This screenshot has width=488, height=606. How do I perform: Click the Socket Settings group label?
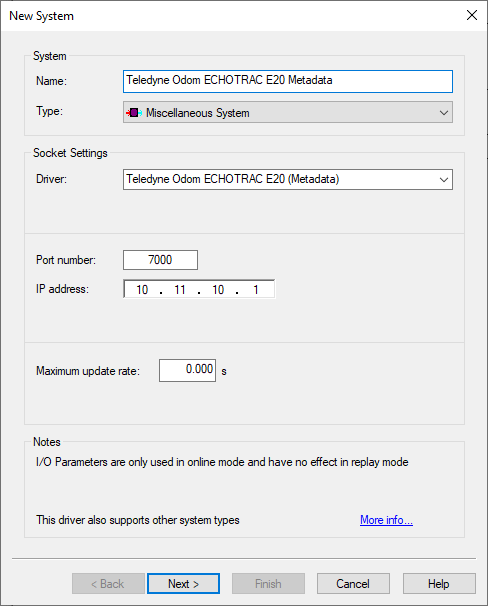point(70,153)
